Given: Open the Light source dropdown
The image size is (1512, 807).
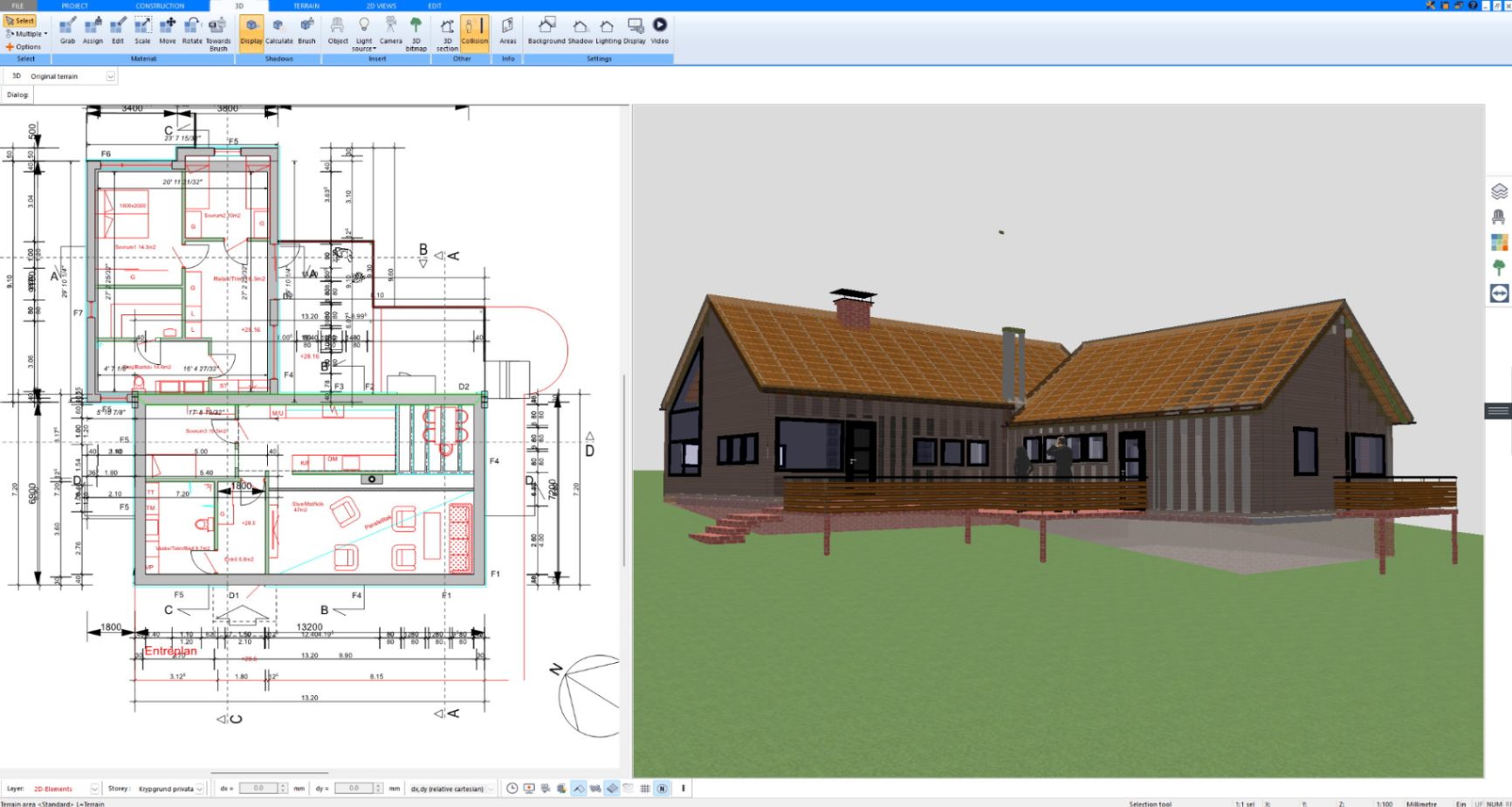Looking at the screenshot, I should point(364,34).
